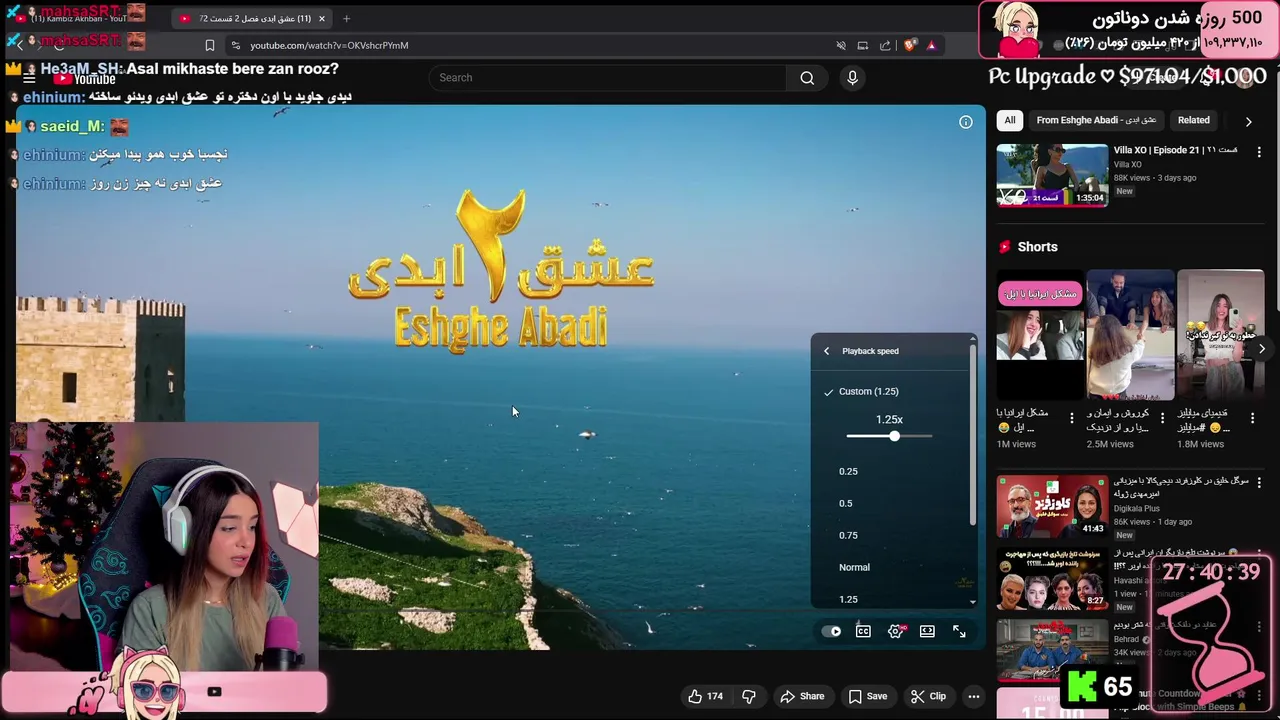Click the speed menu scrollbar thumb

[x=973, y=435]
